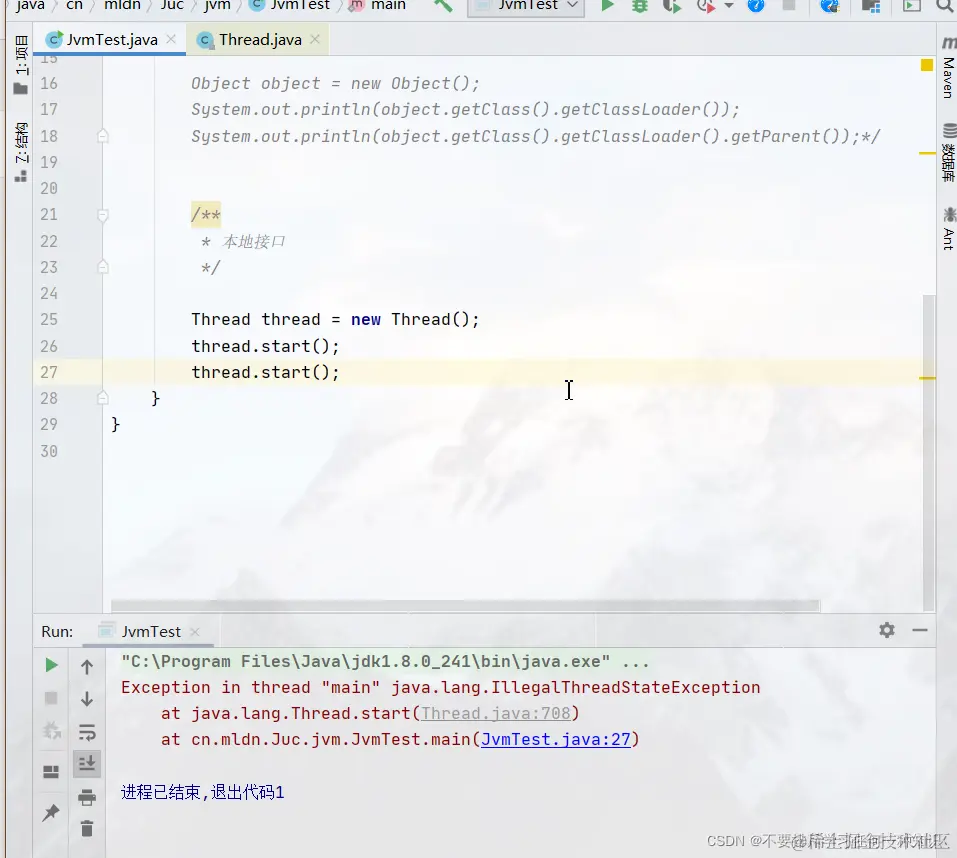The image size is (957, 858).
Task: Open the 数据库 database tool window
Action: pyautogui.click(x=948, y=153)
